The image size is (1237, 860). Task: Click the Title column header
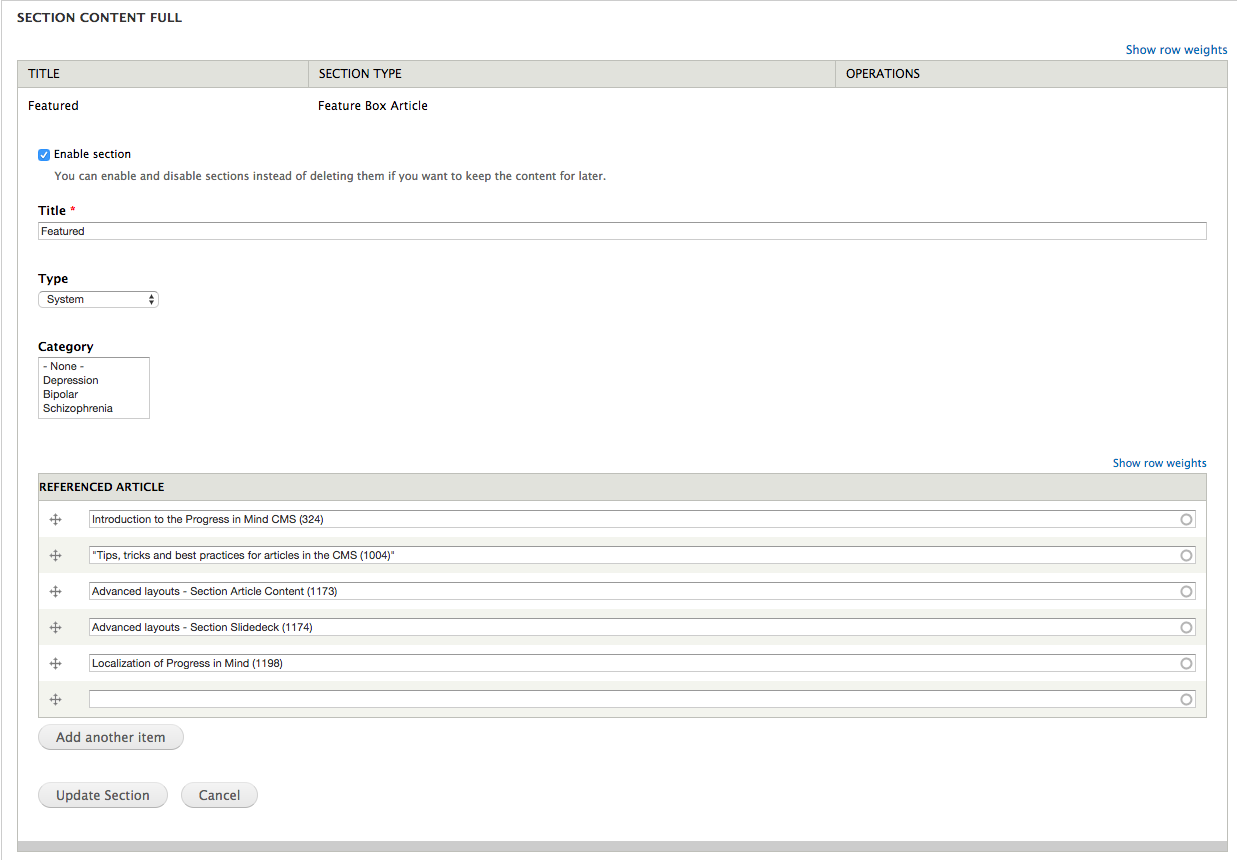(x=44, y=74)
